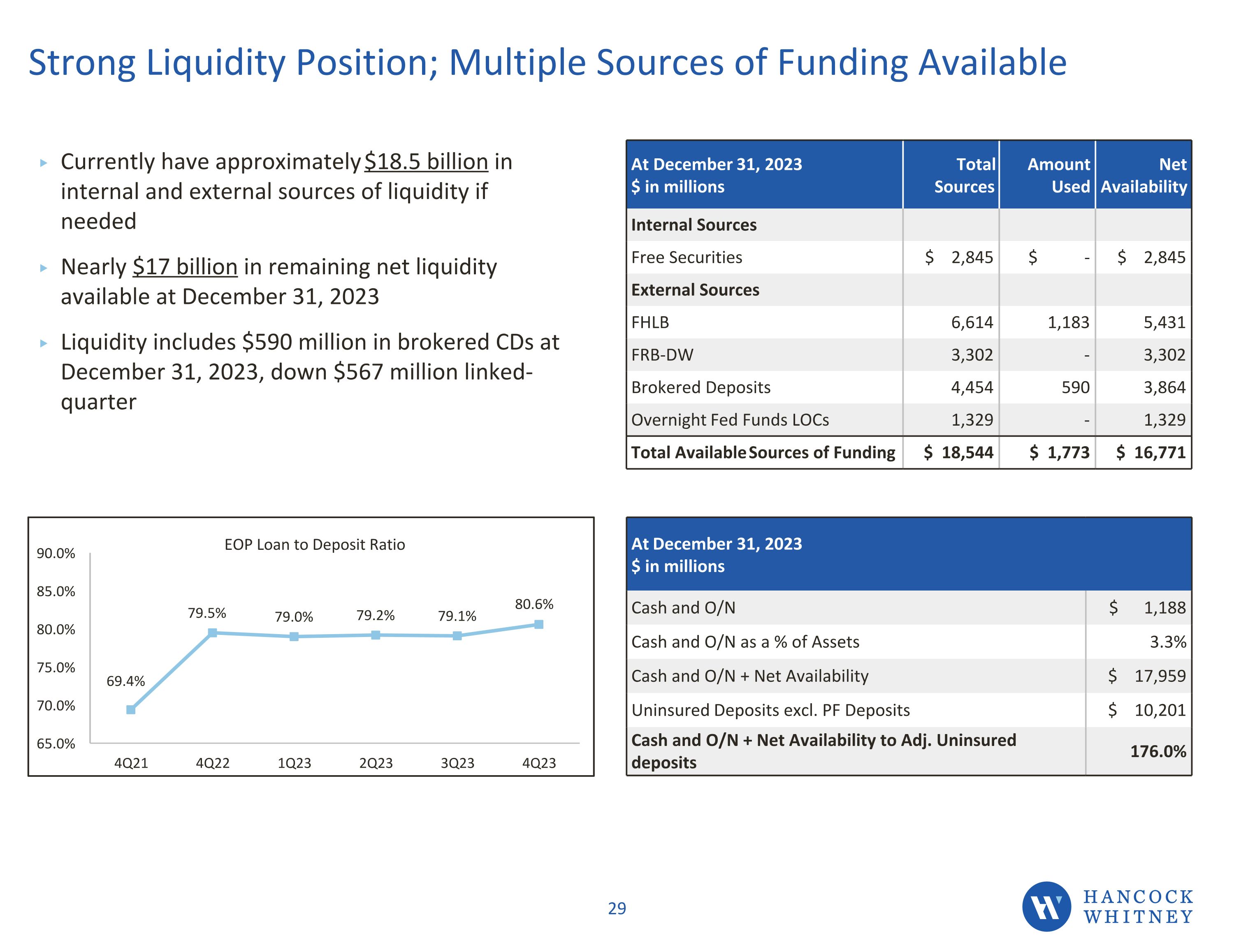Image resolution: width=1234 pixels, height=952 pixels.
Task: Click the 4Q21 data point marker
Action: coord(130,710)
